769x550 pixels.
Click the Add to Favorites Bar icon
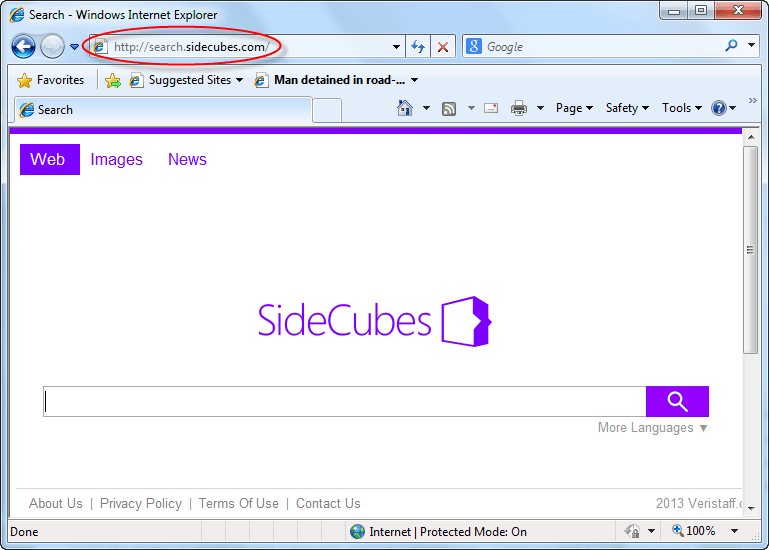coord(113,80)
